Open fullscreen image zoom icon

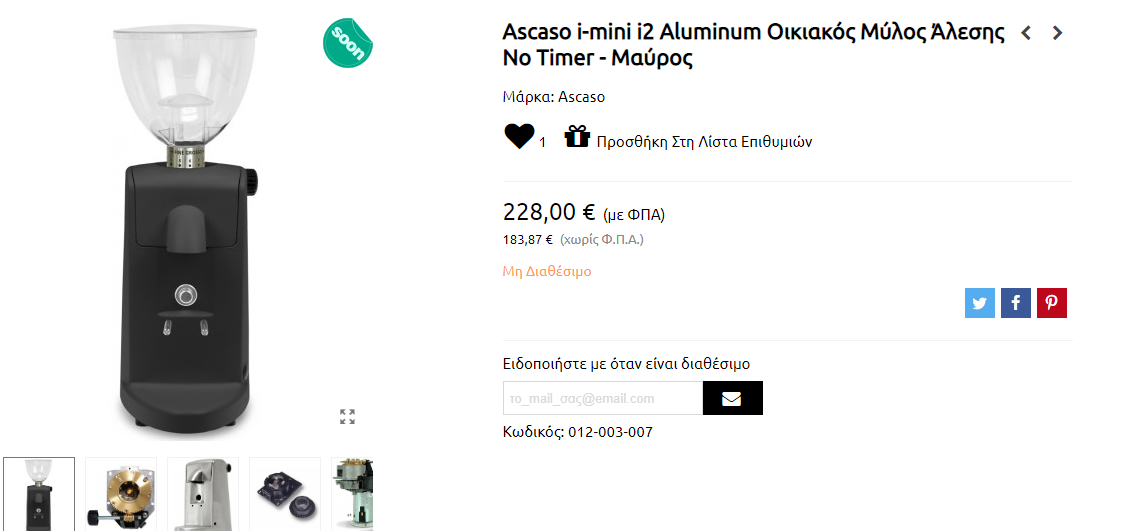click(x=347, y=416)
